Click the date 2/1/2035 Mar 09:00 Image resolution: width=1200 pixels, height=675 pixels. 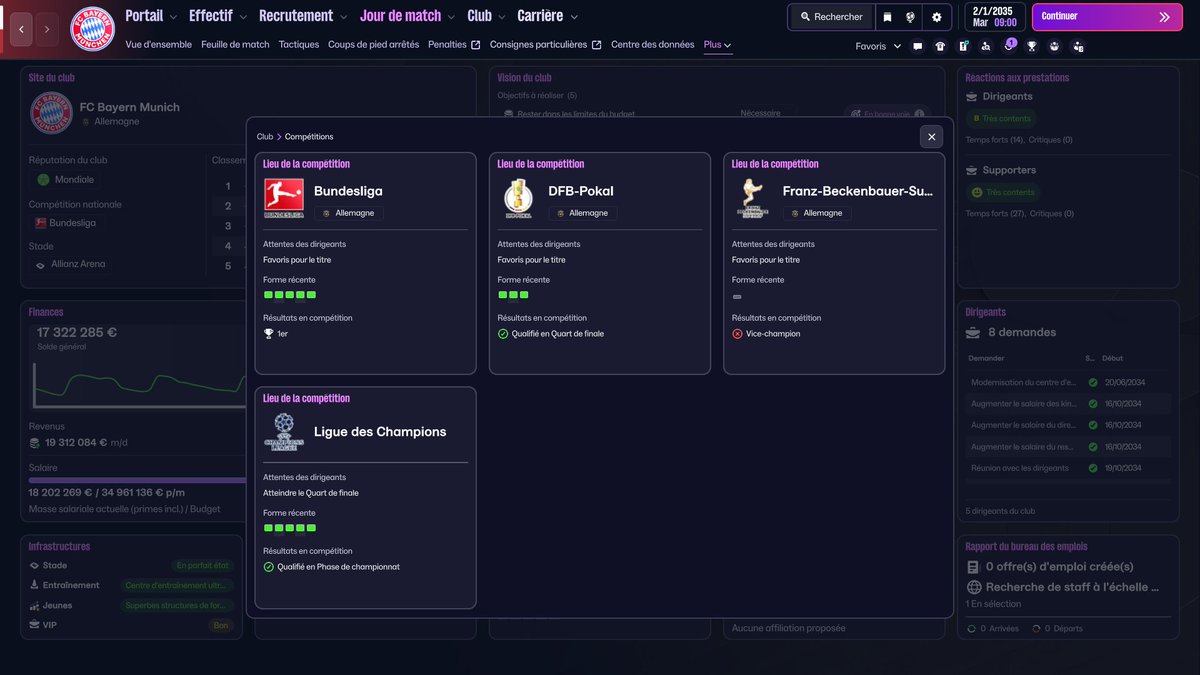995,17
